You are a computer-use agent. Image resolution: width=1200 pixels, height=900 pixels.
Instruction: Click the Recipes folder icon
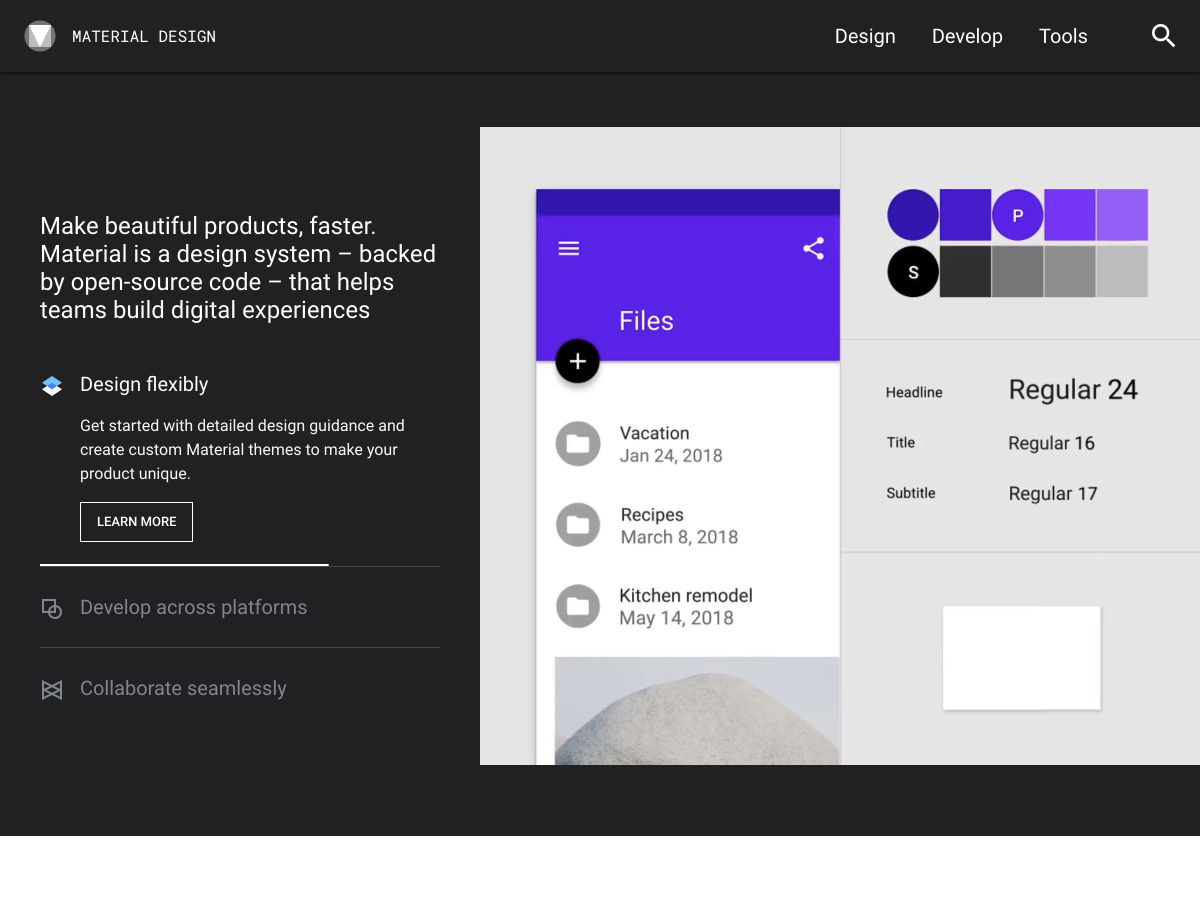(x=578, y=525)
